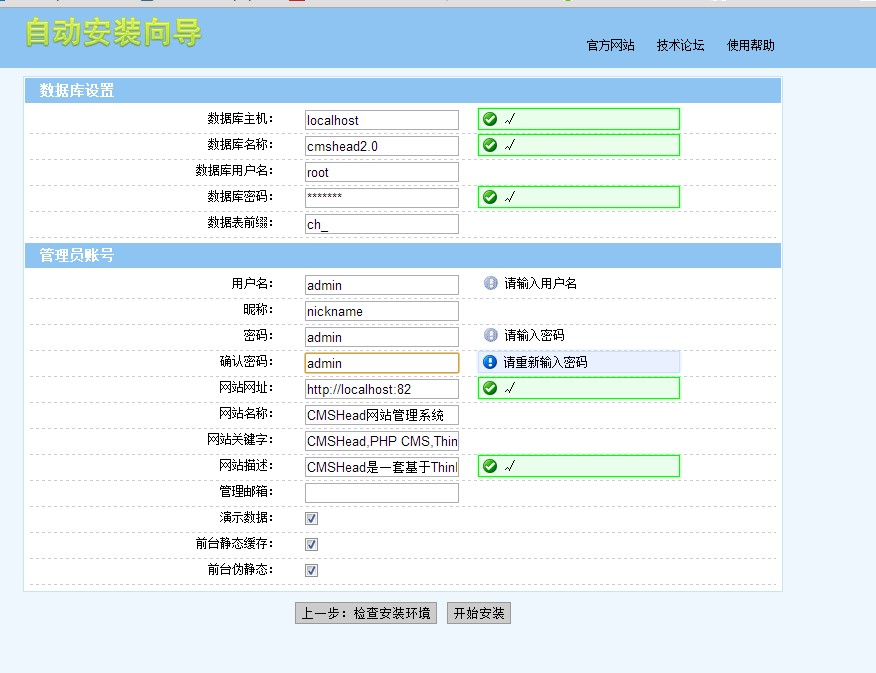Click the warning icon next to 请输入密码
The width and height of the screenshot is (876, 673).
click(x=490, y=335)
